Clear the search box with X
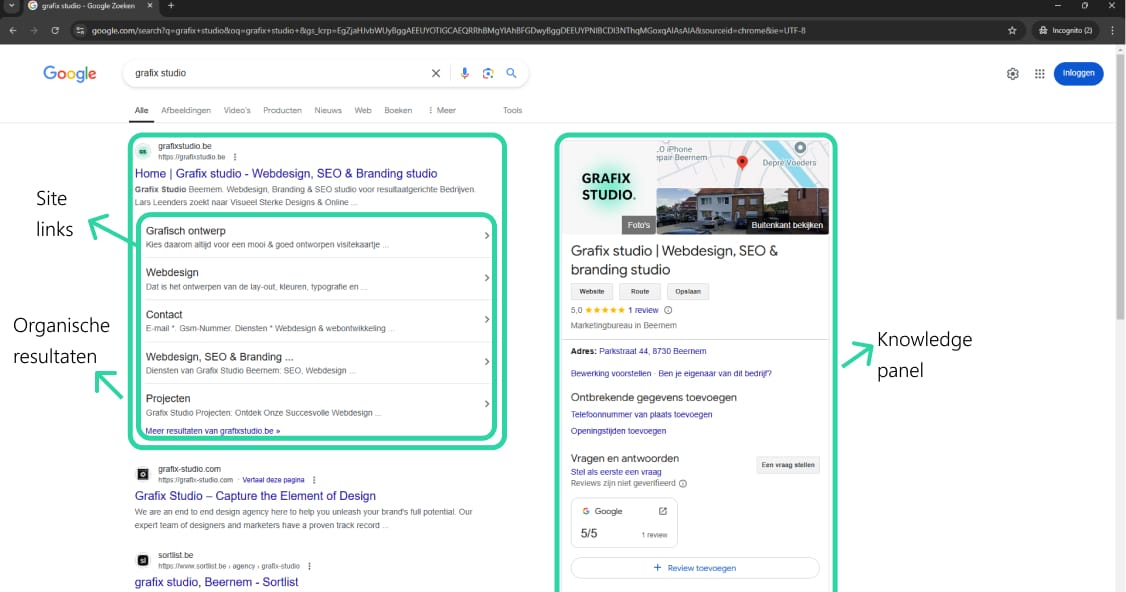The height and width of the screenshot is (592, 1126). coord(435,73)
